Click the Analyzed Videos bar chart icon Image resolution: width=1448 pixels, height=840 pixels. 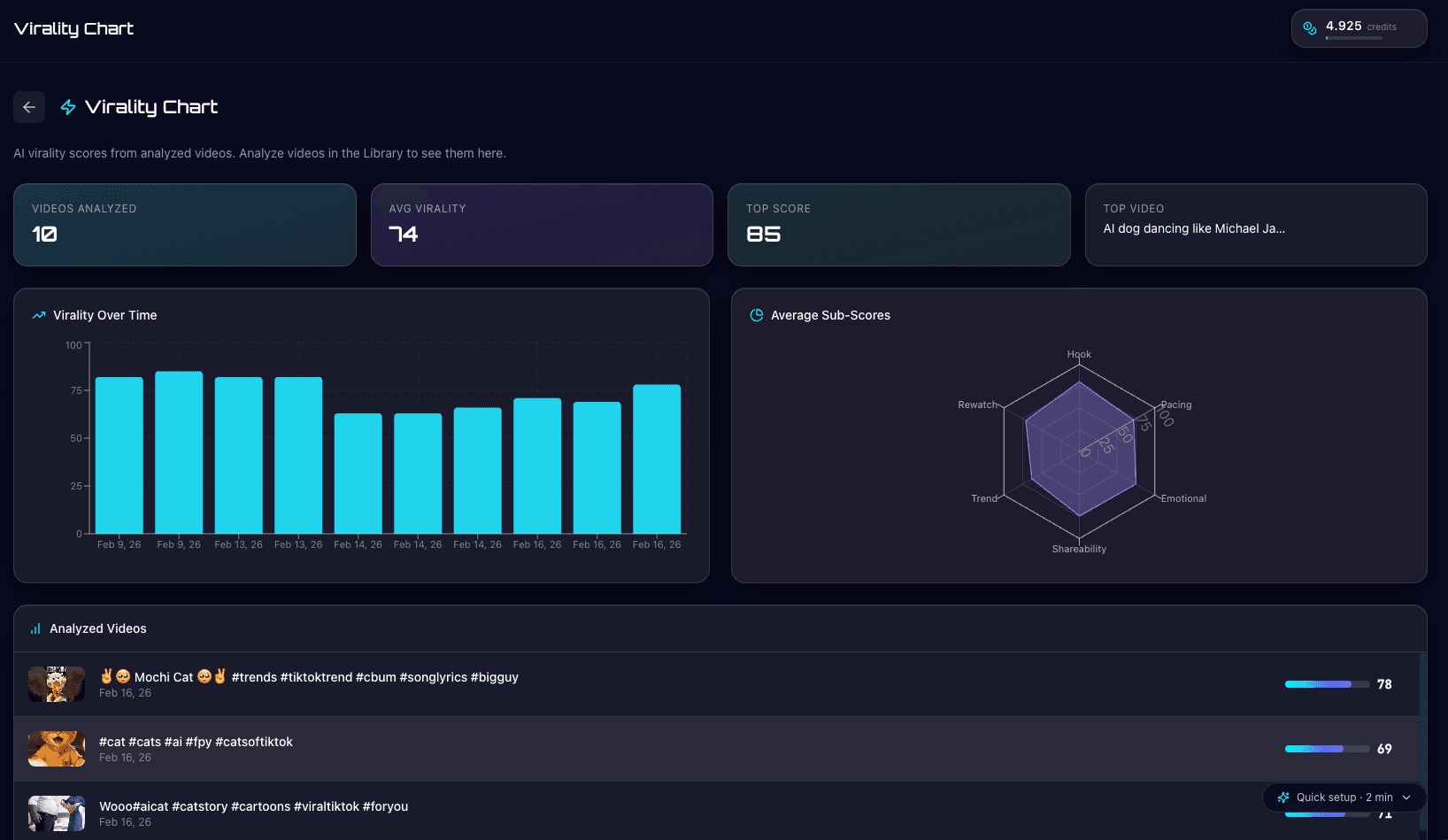[x=35, y=628]
